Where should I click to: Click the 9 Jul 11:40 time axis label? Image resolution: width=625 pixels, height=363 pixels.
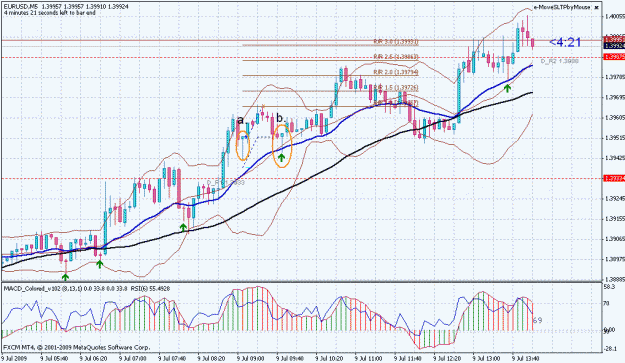409,359
